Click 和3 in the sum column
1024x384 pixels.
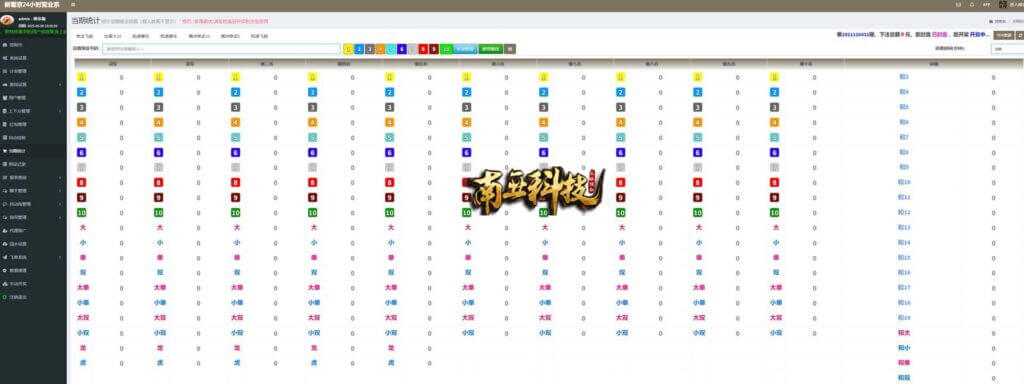904,77
